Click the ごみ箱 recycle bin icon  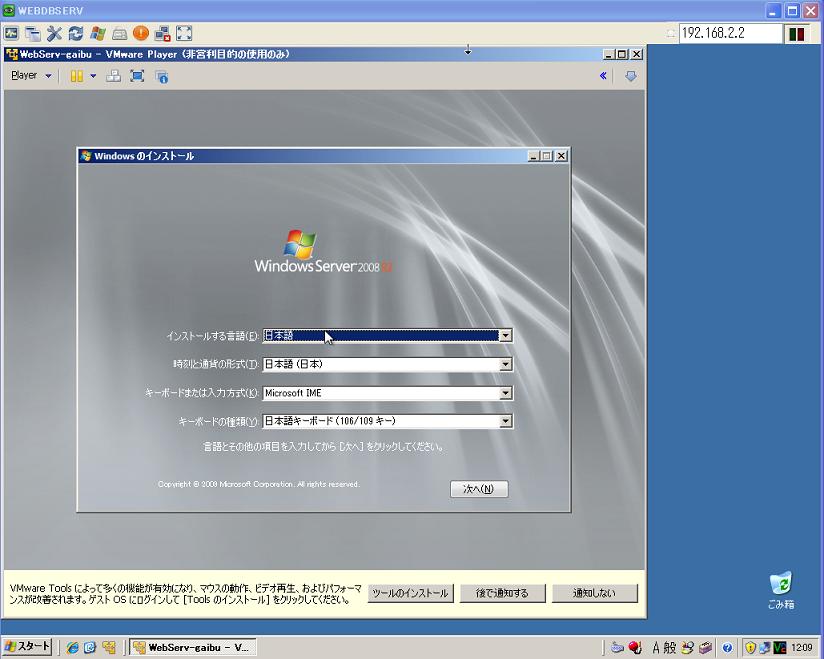click(781, 590)
